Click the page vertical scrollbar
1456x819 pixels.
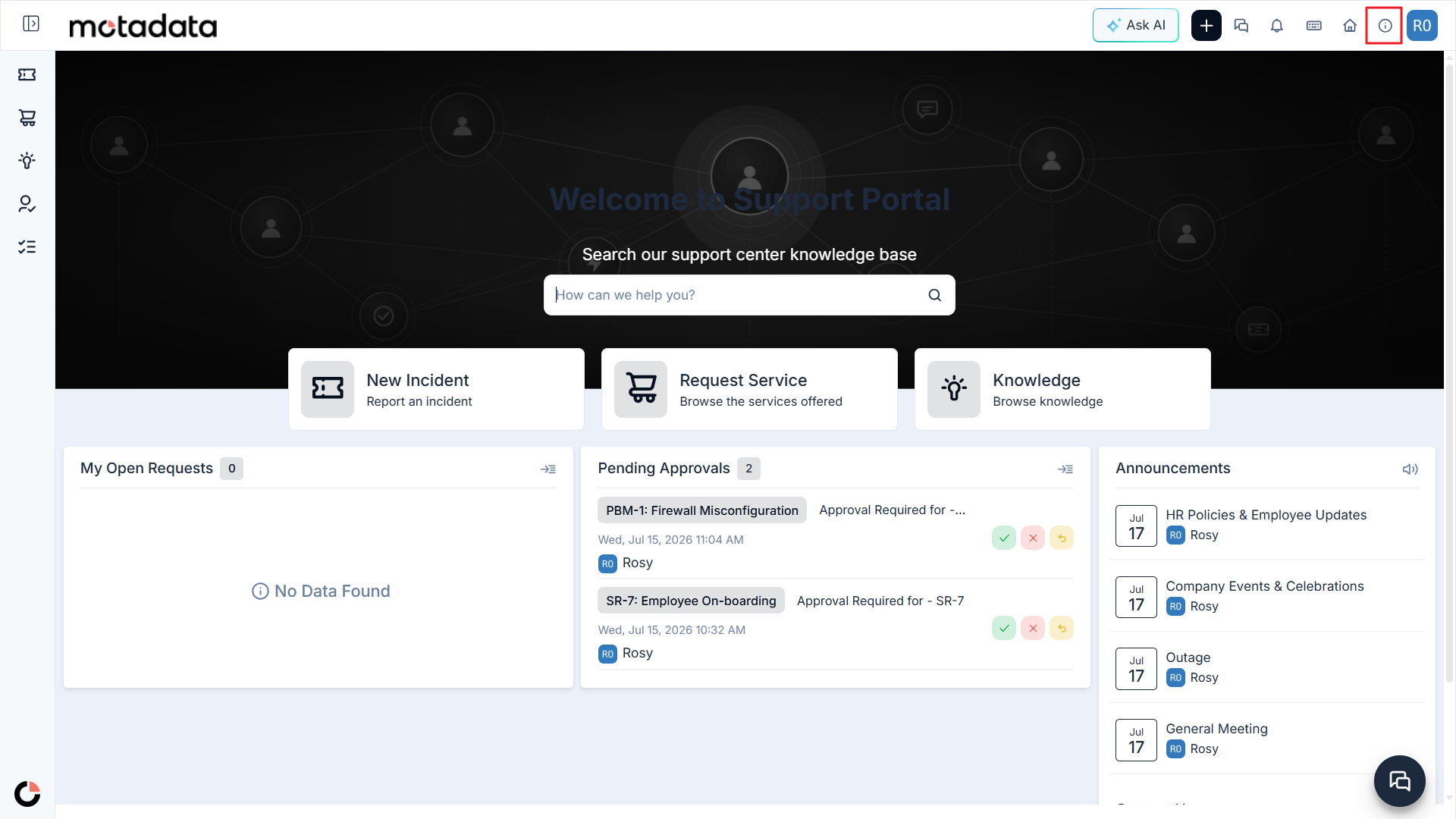(1449, 372)
